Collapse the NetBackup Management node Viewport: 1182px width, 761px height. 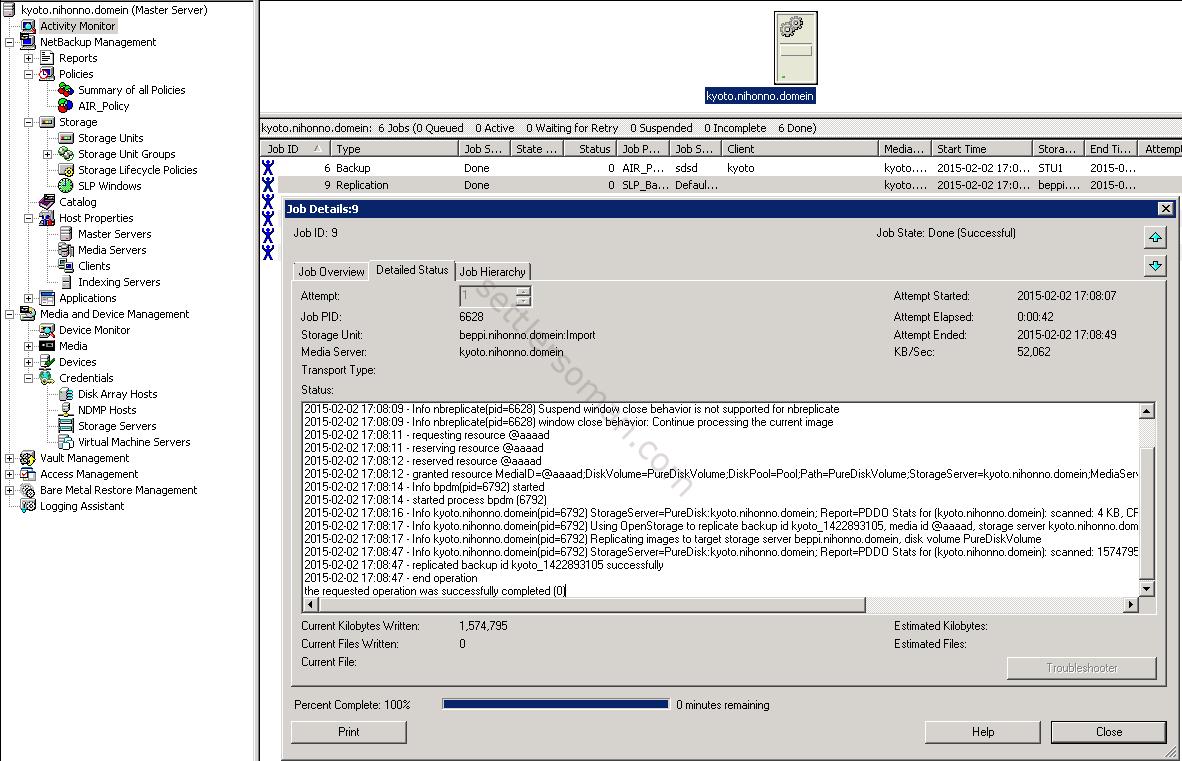point(9,42)
